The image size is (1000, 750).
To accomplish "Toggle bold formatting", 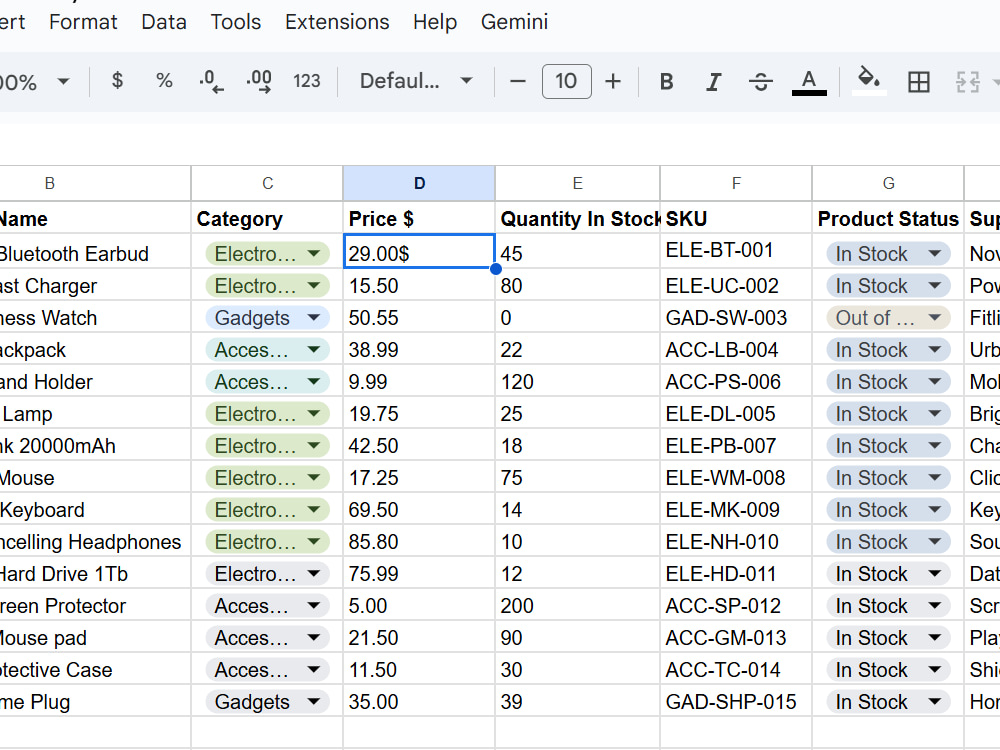I will 666,81.
